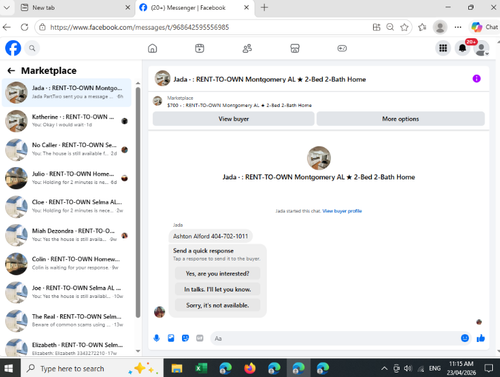This screenshot has height=377, width=500.
Task: Open the View buyer profile link
Action: 342,211
